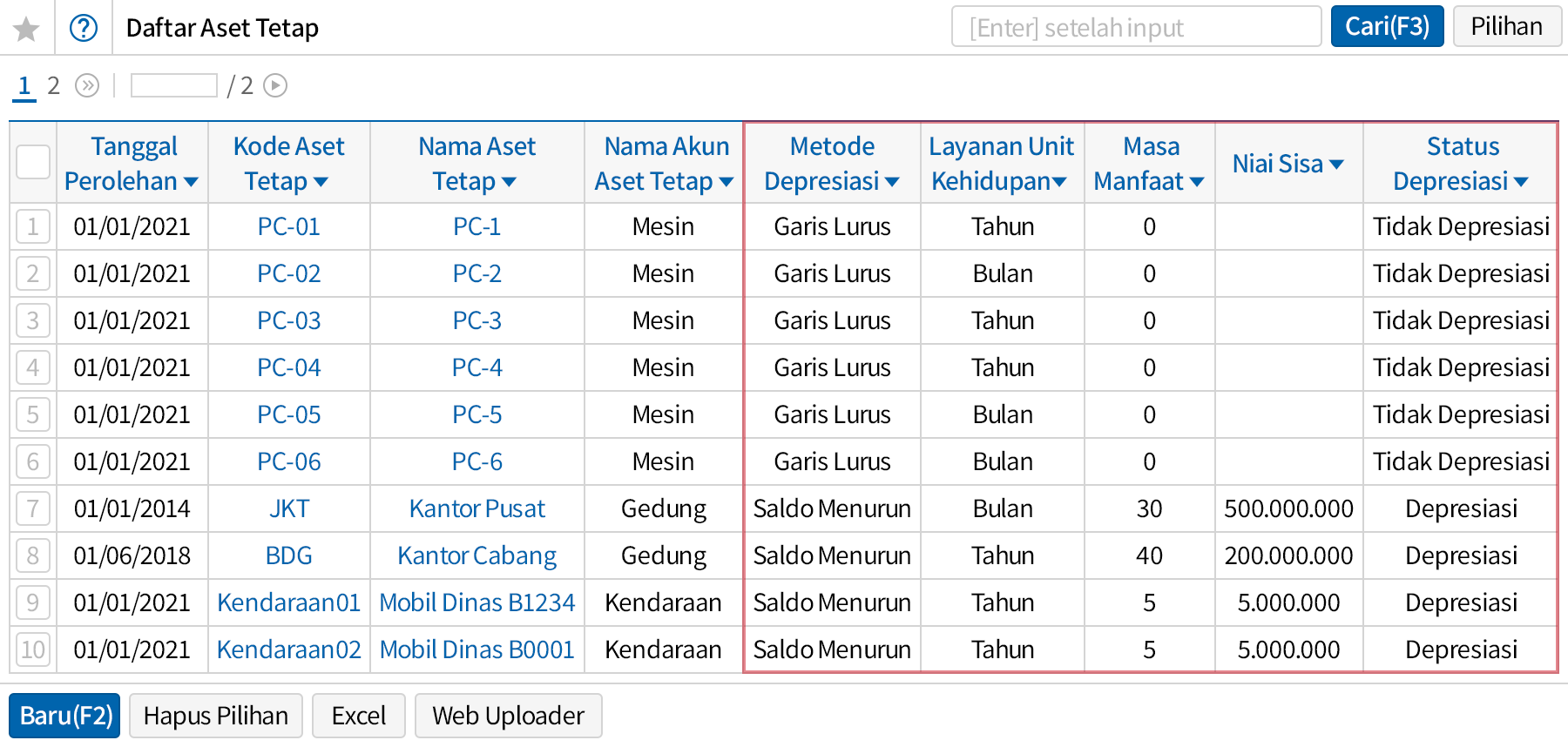The height and width of the screenshot is (747, 1568).
Task: Open the Status Depresiasi column dropdown
Action: 1521,182
